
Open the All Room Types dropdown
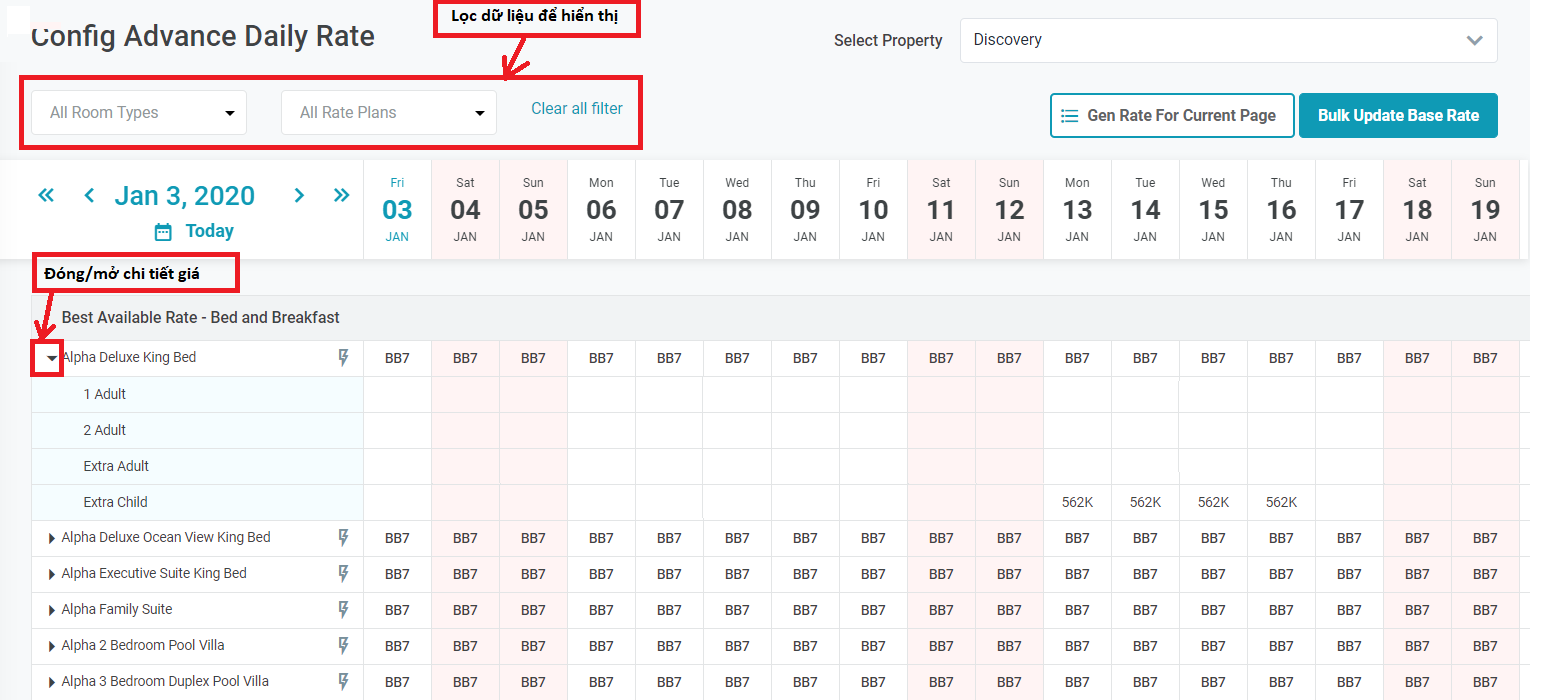(139, 113)
